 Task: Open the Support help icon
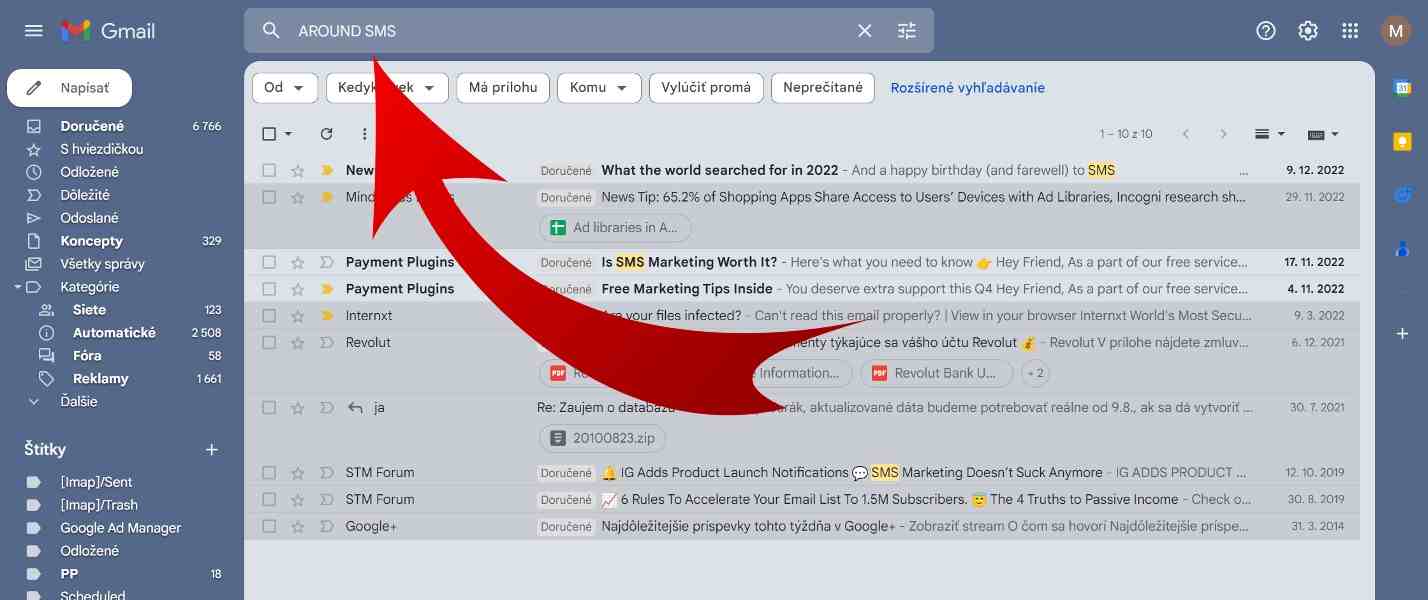(x=1266, y=31)
